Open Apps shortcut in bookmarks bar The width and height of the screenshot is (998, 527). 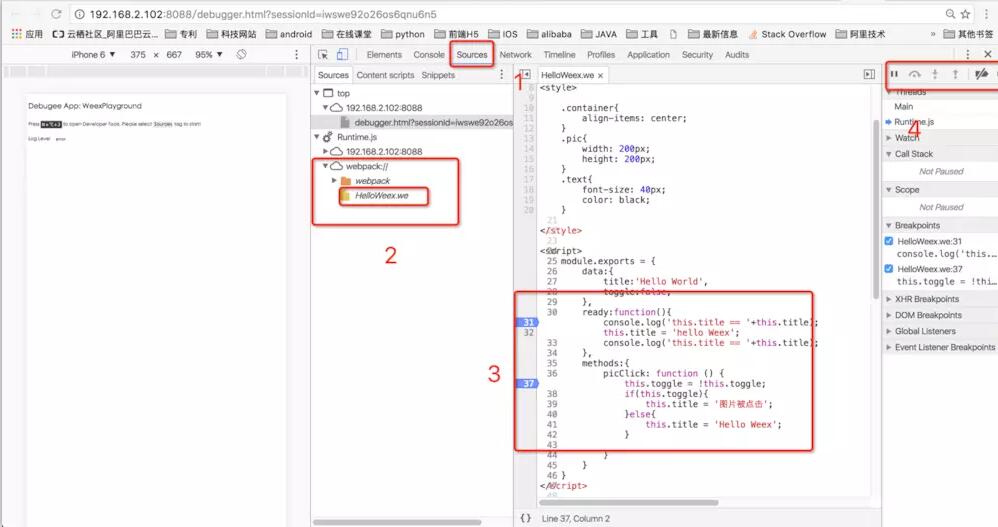pyautogui.click(x=27, y=34)
